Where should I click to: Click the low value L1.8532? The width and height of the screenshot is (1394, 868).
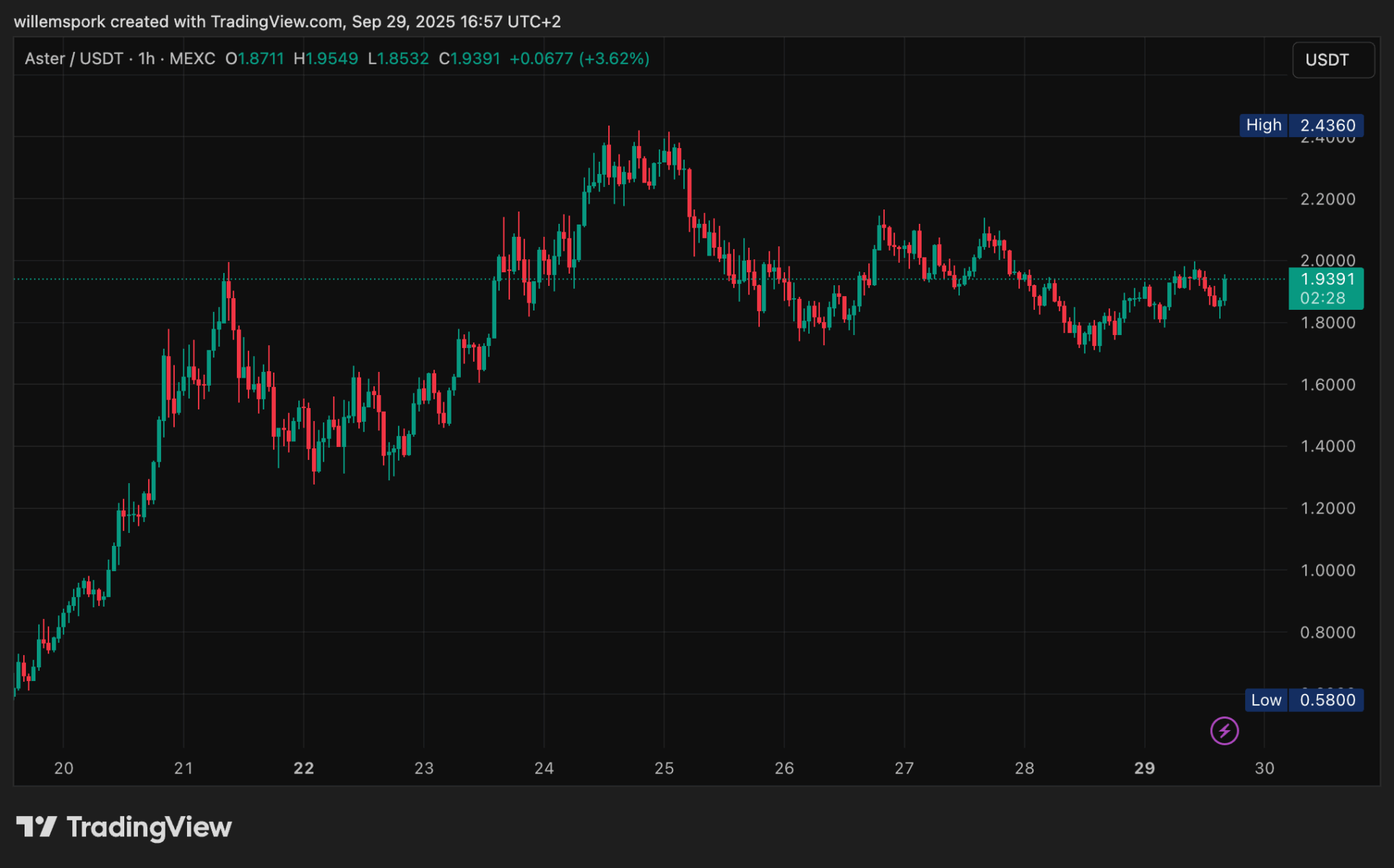point(398,58)
